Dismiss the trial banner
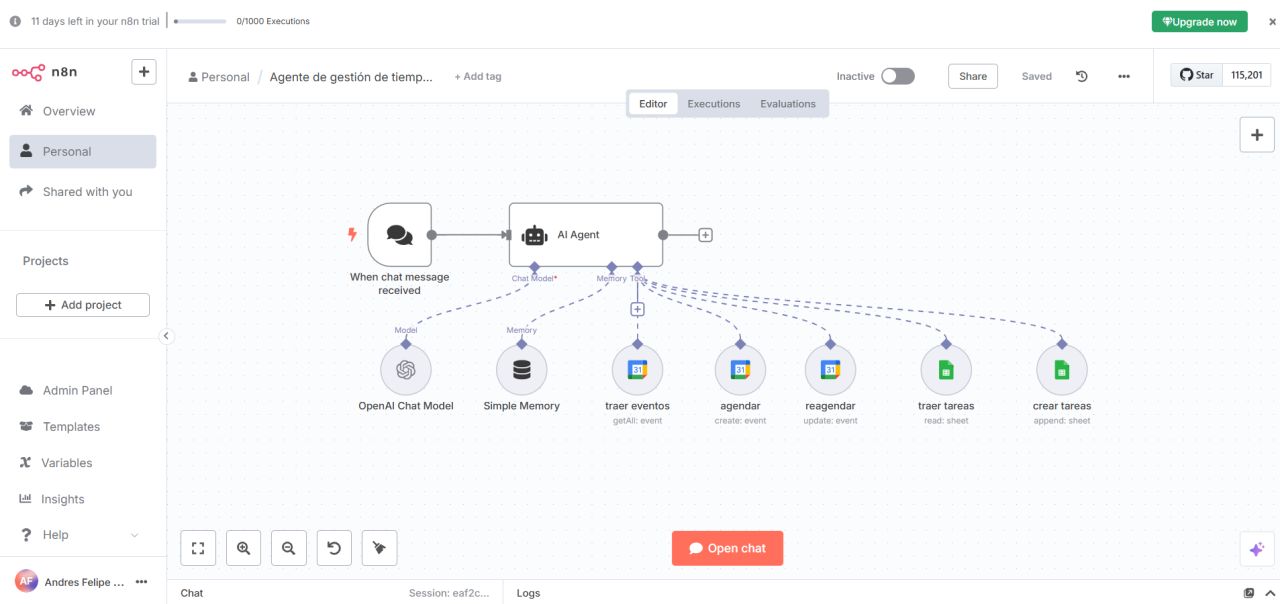Image resolution: width=1280 pixels, height=604 pixels. coord(1272,22)
